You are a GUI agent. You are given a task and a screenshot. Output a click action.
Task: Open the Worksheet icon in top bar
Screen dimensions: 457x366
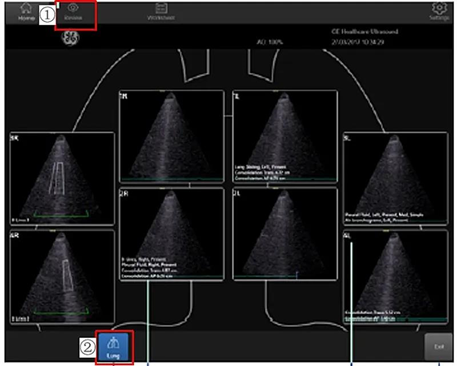[161, 12]
